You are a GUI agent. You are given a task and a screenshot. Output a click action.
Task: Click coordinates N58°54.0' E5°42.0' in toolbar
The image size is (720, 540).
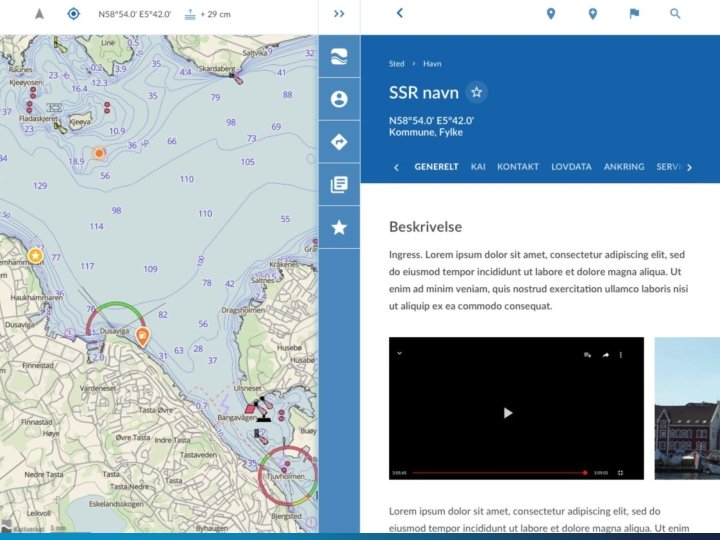click(135, 14)
